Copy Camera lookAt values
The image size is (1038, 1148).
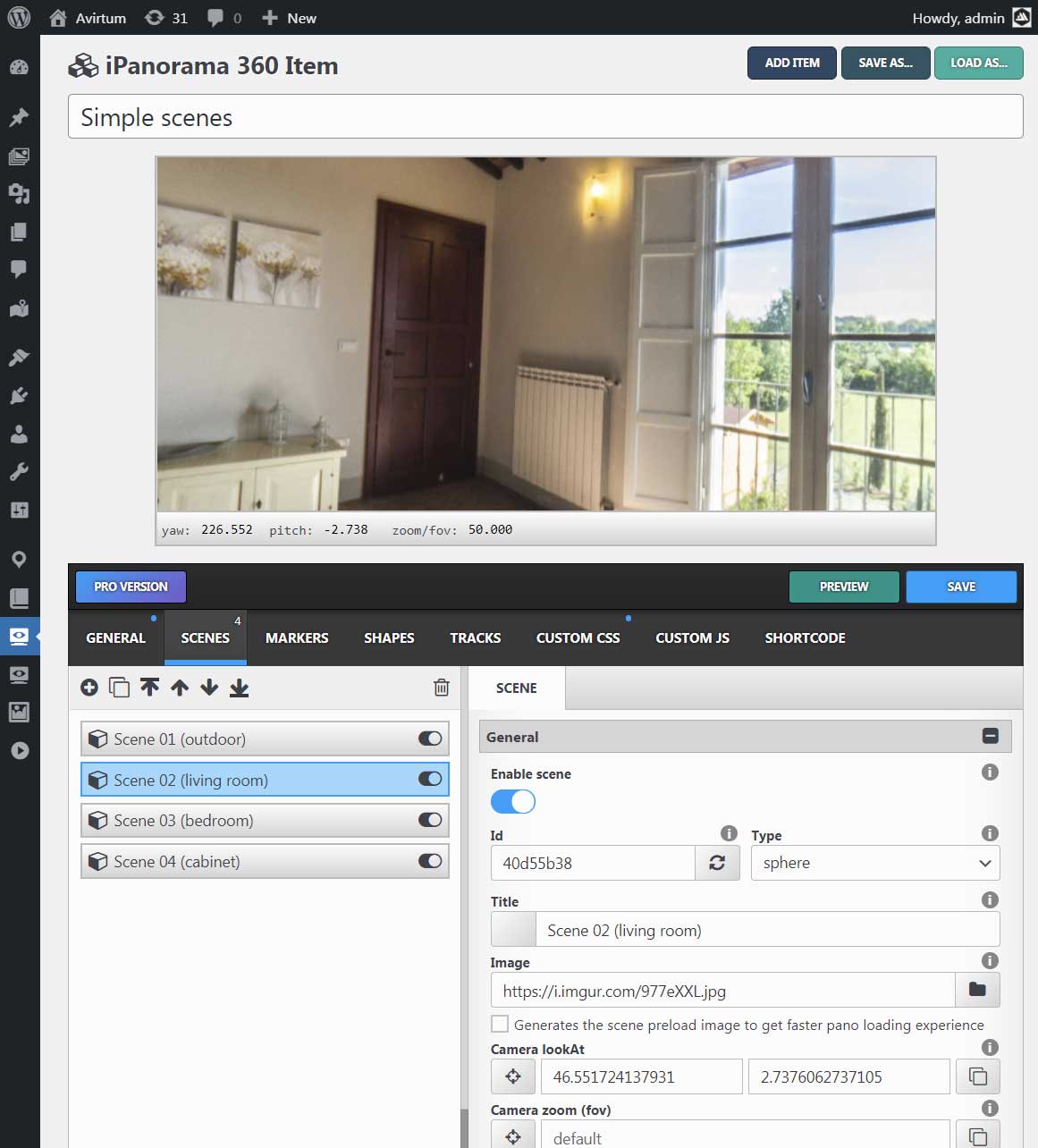coord(978,1076)
